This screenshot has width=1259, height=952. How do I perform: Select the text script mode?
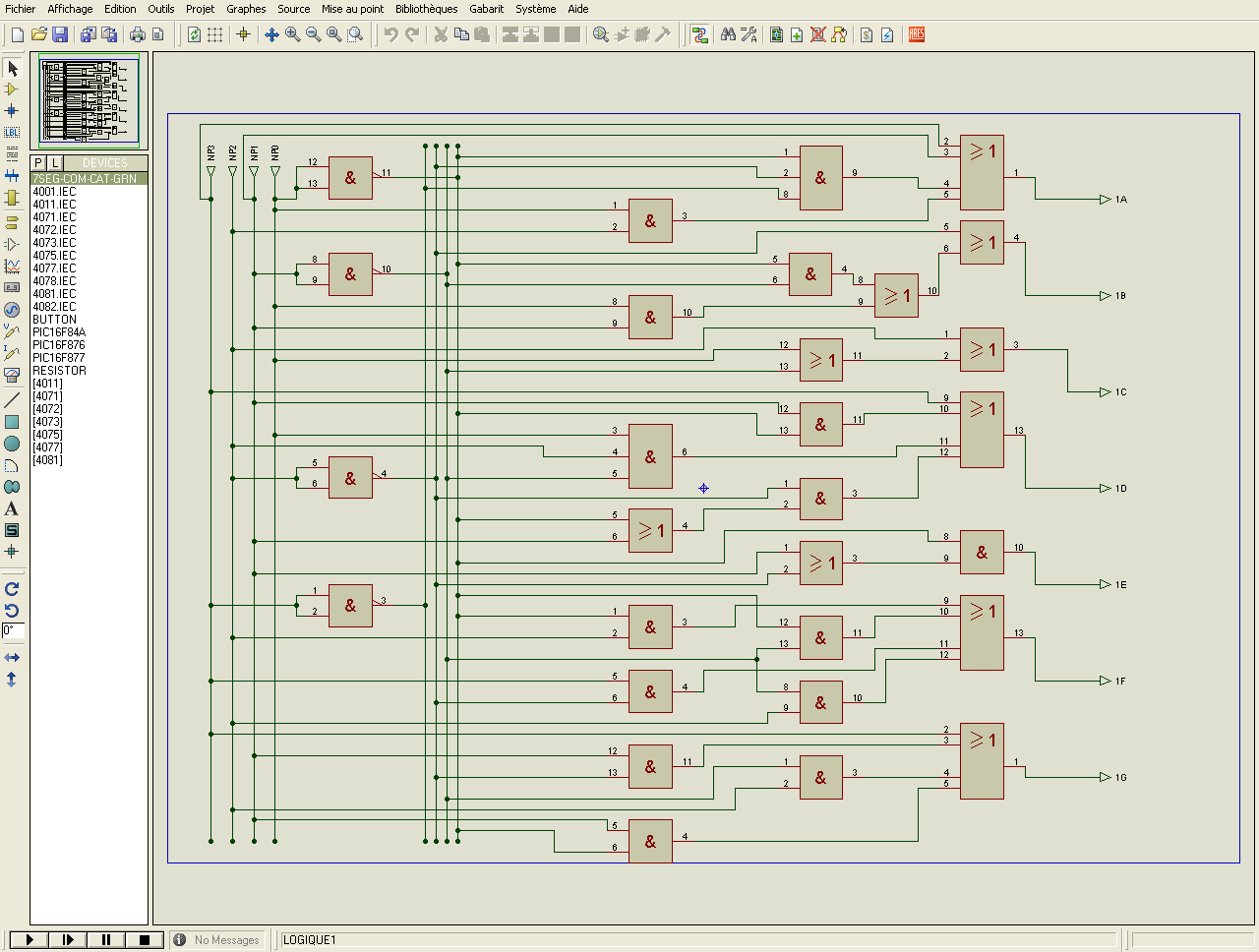(x=12, y=154)
